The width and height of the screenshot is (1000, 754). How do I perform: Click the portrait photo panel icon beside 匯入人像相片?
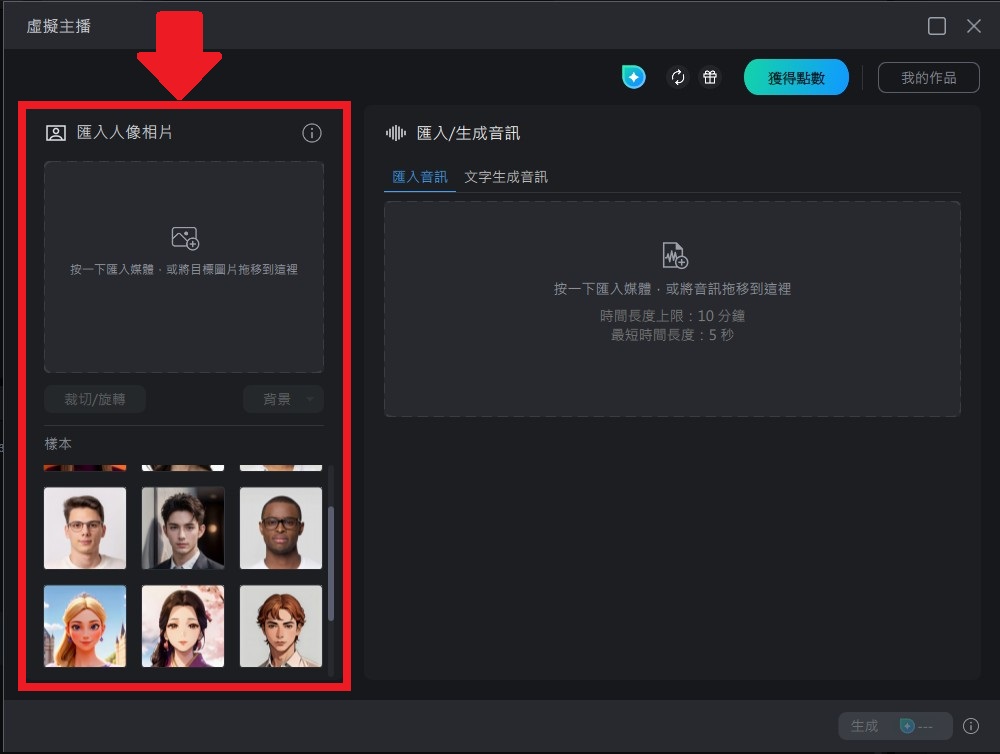(x=56, y=132)
